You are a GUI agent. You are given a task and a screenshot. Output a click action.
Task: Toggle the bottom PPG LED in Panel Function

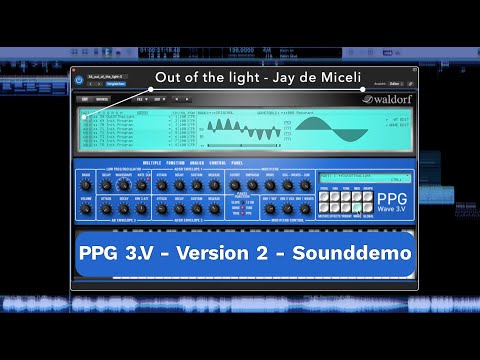(x=243, y=213)
